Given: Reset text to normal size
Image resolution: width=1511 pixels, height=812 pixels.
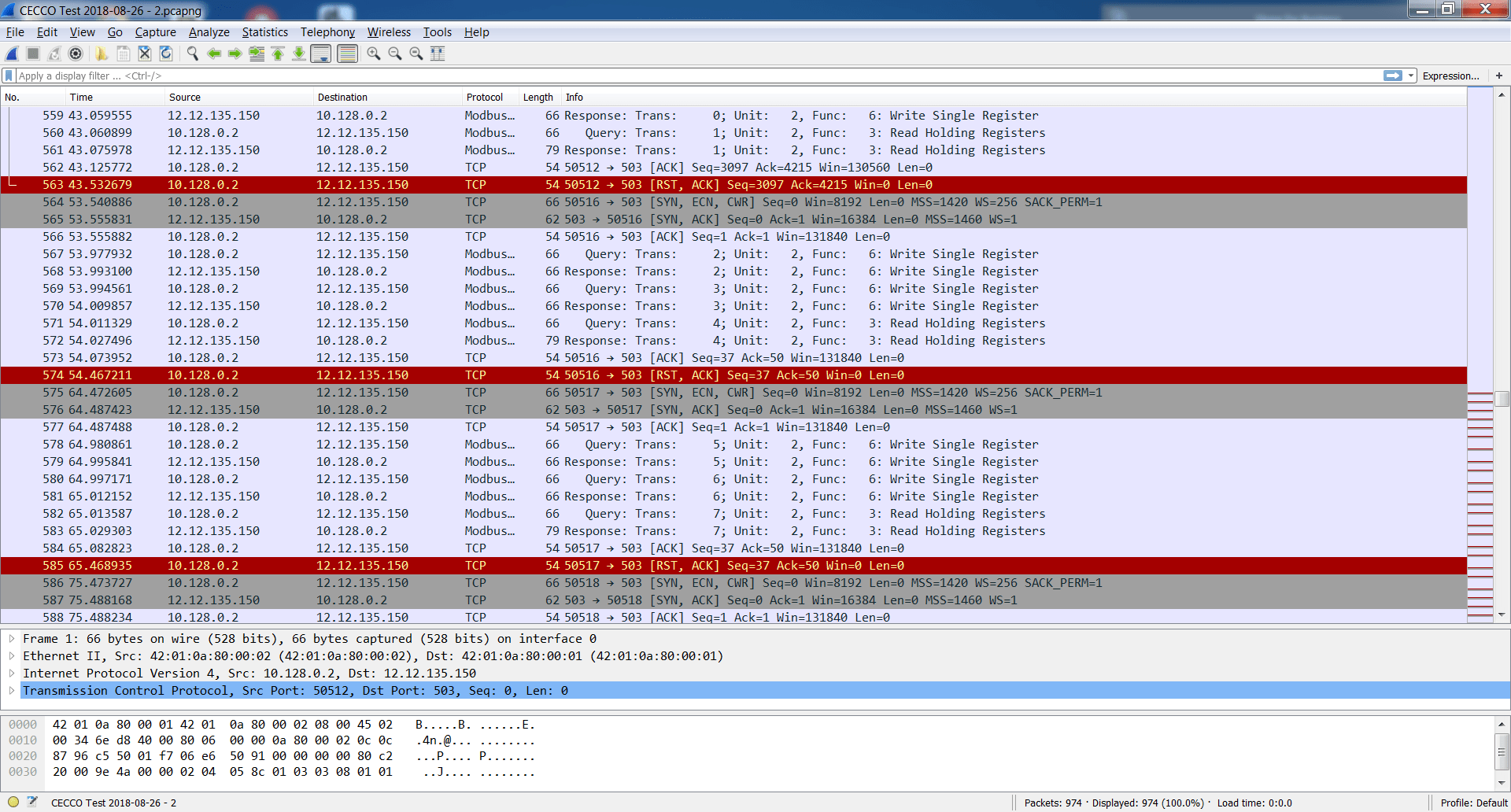Looking at the screenshot, I should tap(416, 54).
